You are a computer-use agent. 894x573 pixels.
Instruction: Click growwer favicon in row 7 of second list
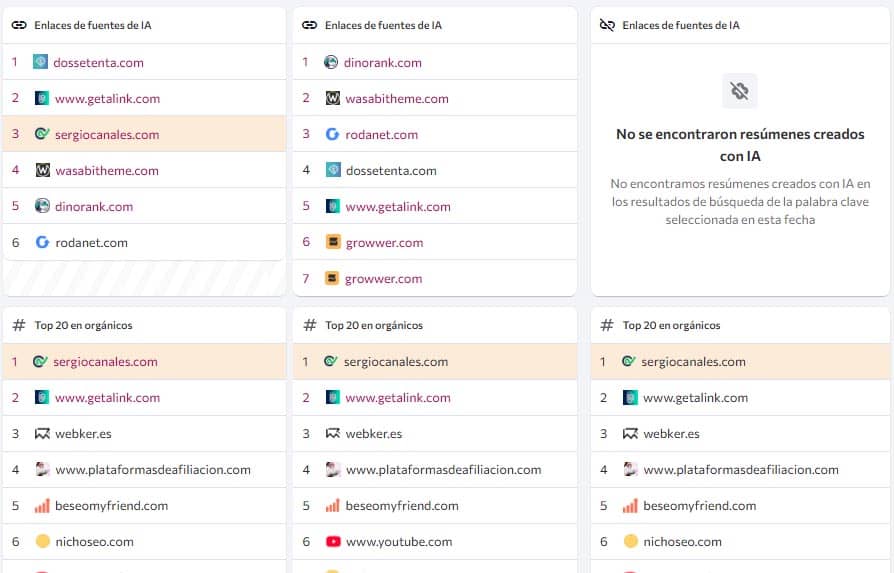332,278
